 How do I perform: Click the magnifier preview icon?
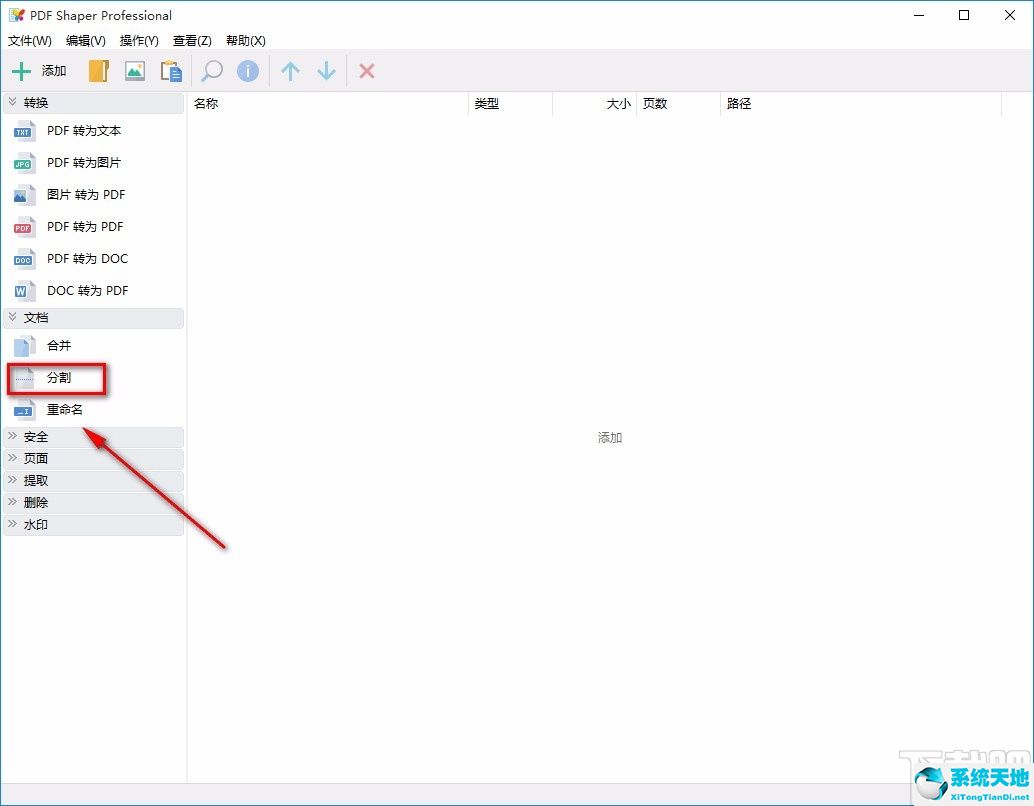click(212, 71)
